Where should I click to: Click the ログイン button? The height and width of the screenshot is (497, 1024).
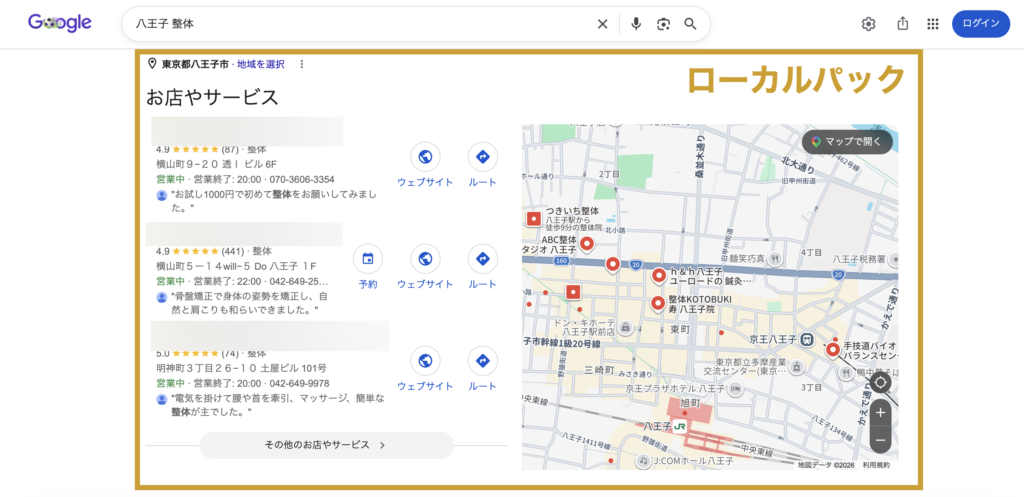981,24
